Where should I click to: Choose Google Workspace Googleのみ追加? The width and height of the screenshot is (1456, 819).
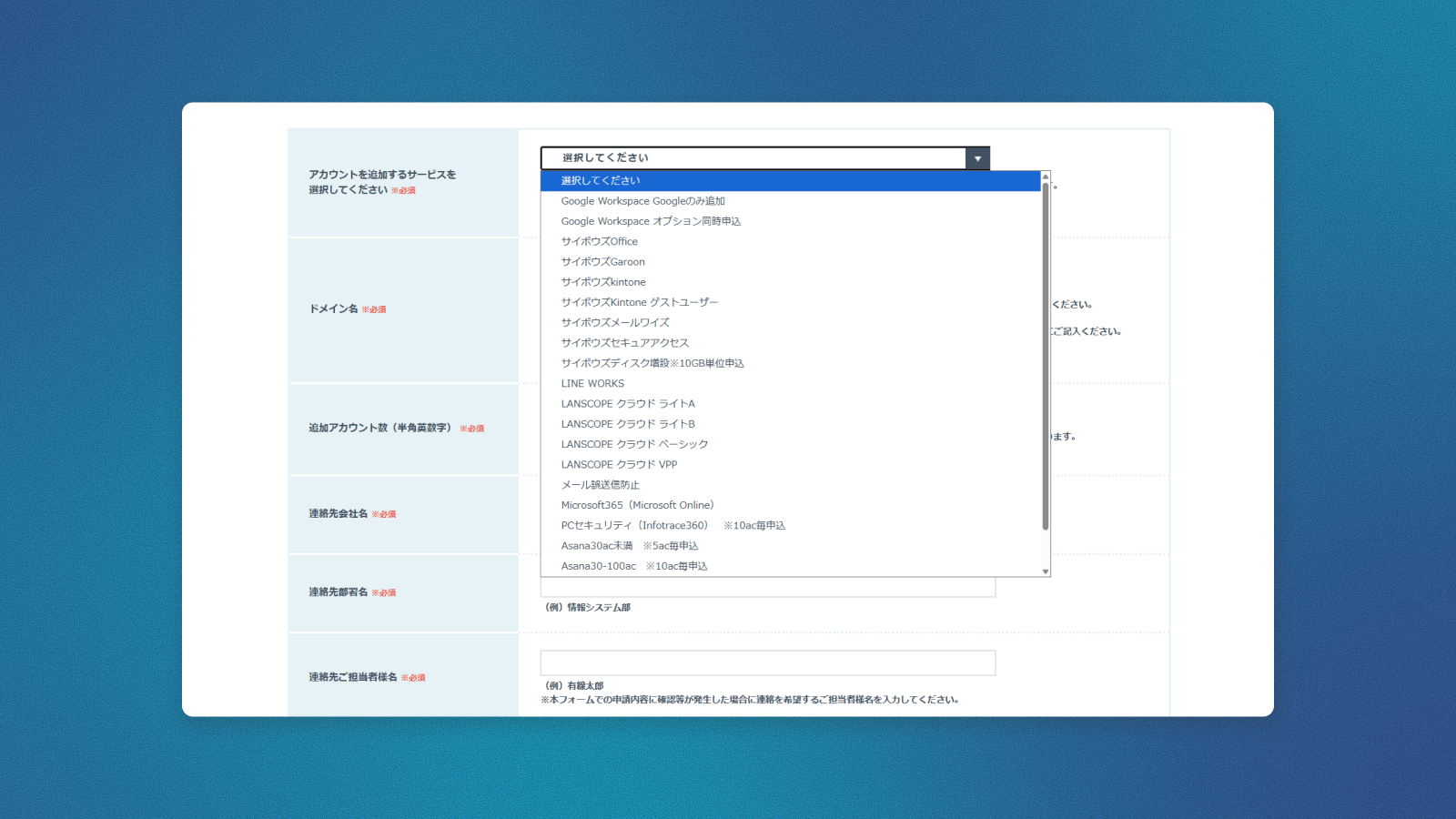point(791,201)
